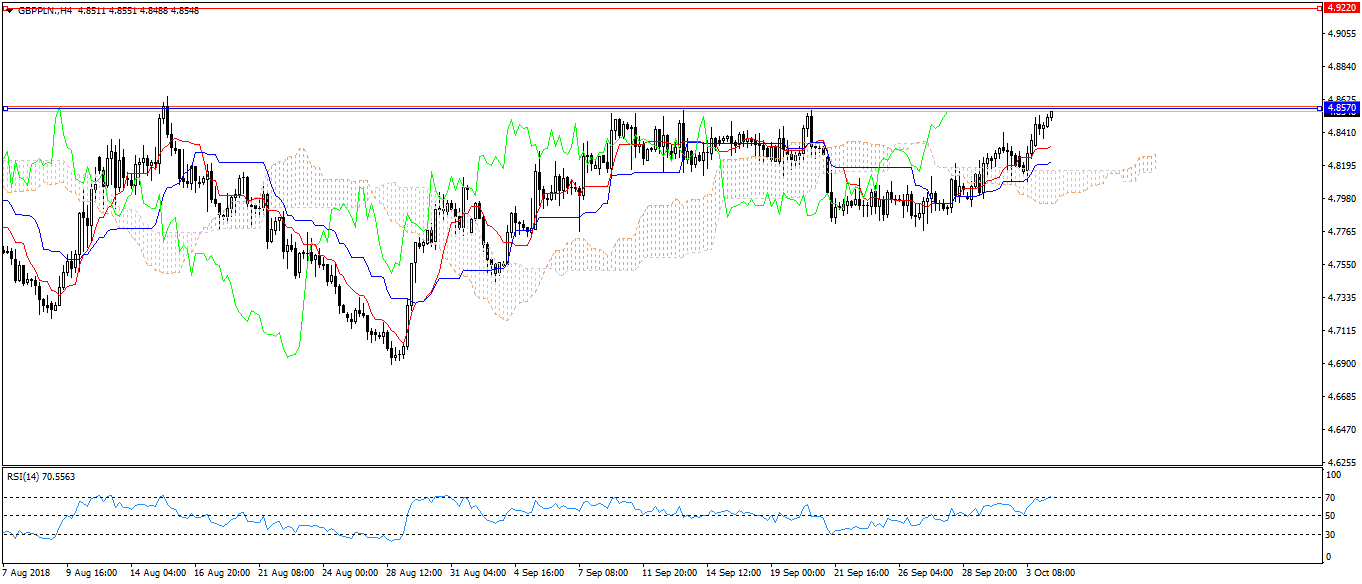Click the 4.6255 price scale value
The width and height of the screenshot is (1362, 584).
pyautogui.click(x=1340, y=462)
